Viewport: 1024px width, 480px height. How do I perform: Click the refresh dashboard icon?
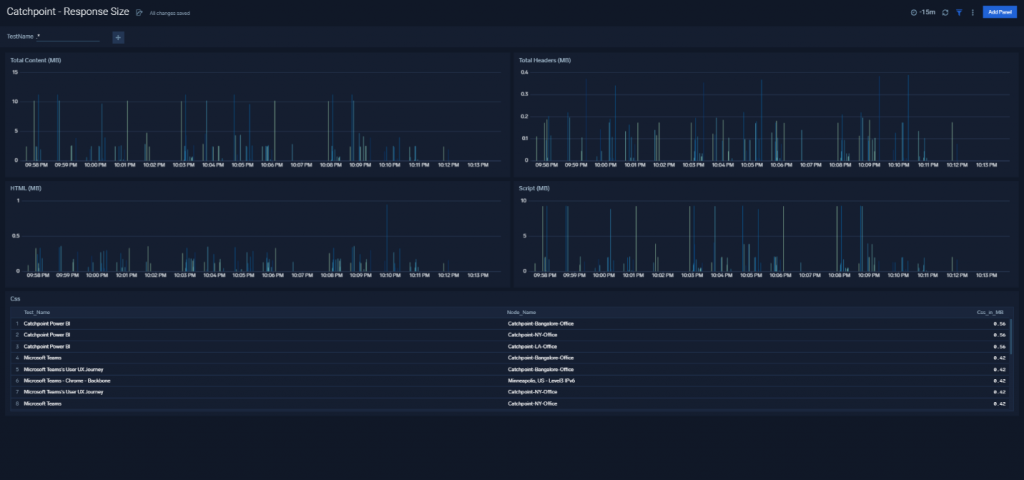[x=945, y=12]
